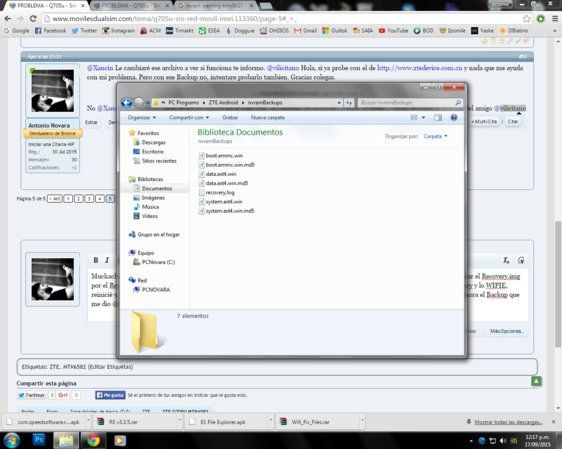Go to forum page 3
The width and height of the screenshot is (562, 449).
tap(89, 199)
